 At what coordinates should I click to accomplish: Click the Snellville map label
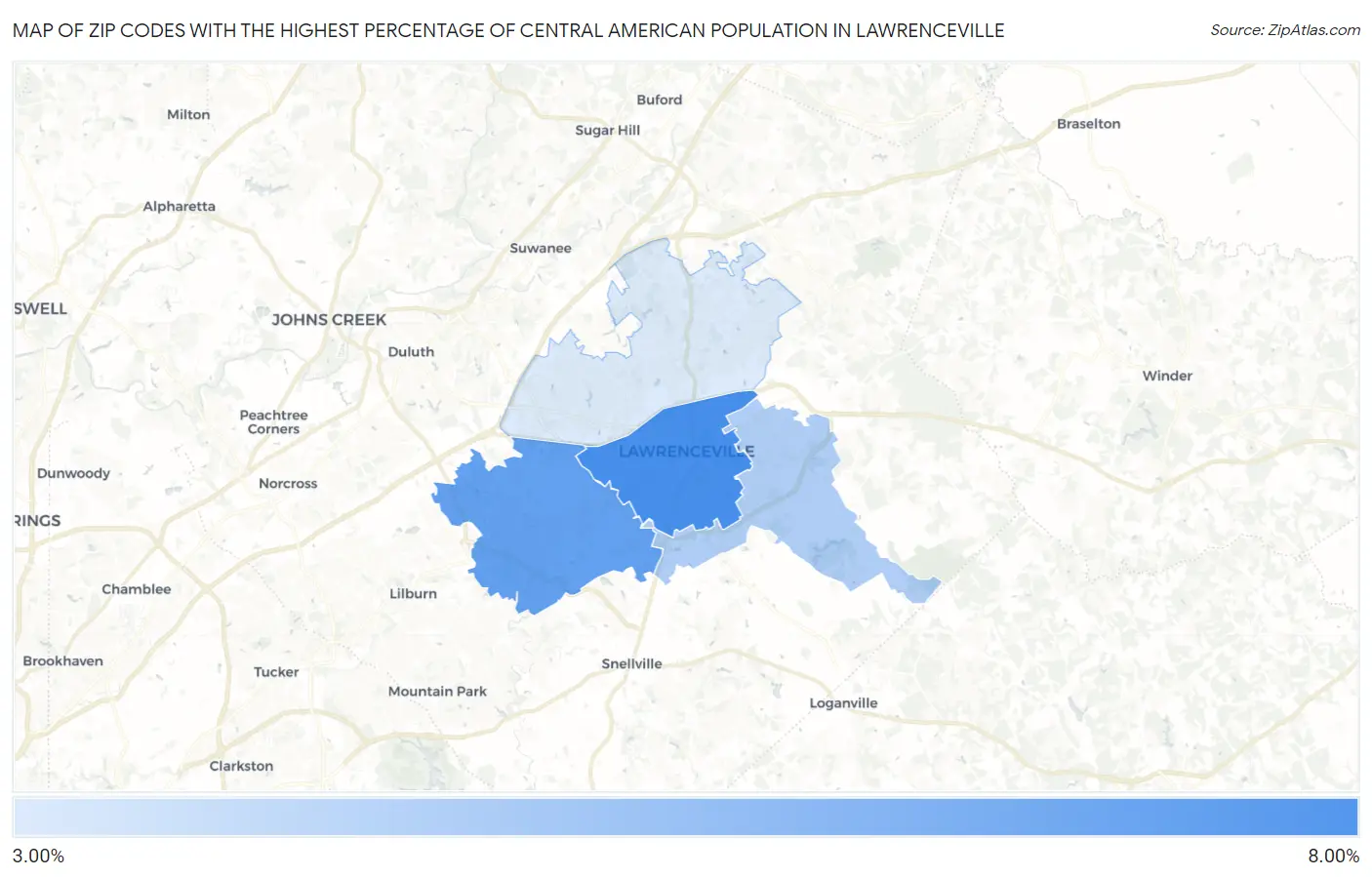631,664
